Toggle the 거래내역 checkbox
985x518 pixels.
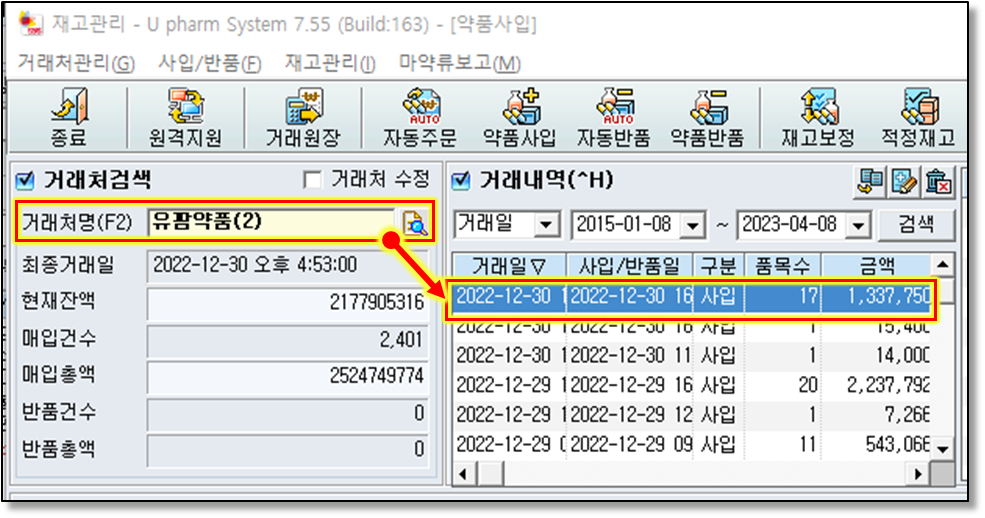click(461, 181)
